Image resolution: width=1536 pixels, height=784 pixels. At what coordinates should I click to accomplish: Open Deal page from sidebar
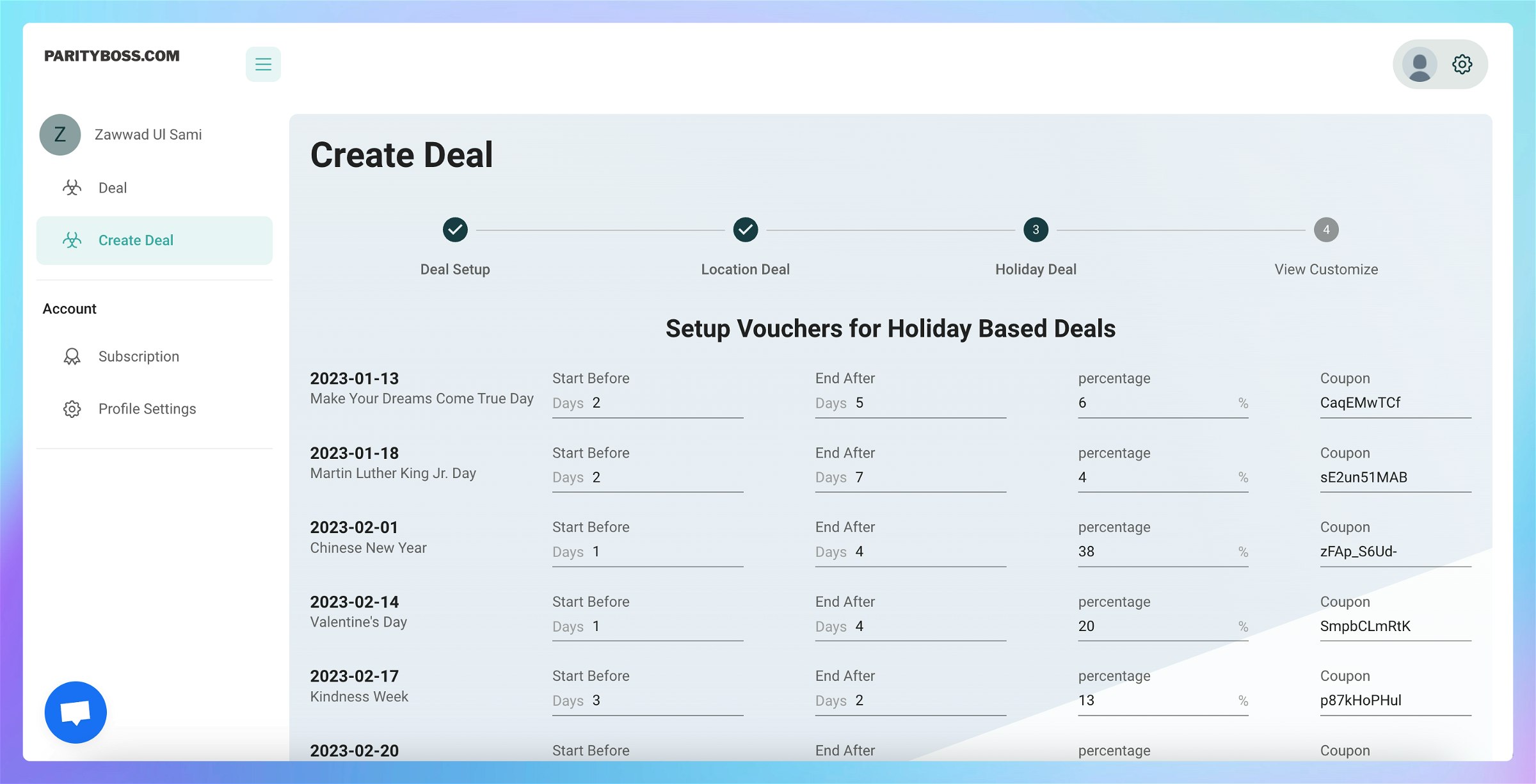(113, 188)
